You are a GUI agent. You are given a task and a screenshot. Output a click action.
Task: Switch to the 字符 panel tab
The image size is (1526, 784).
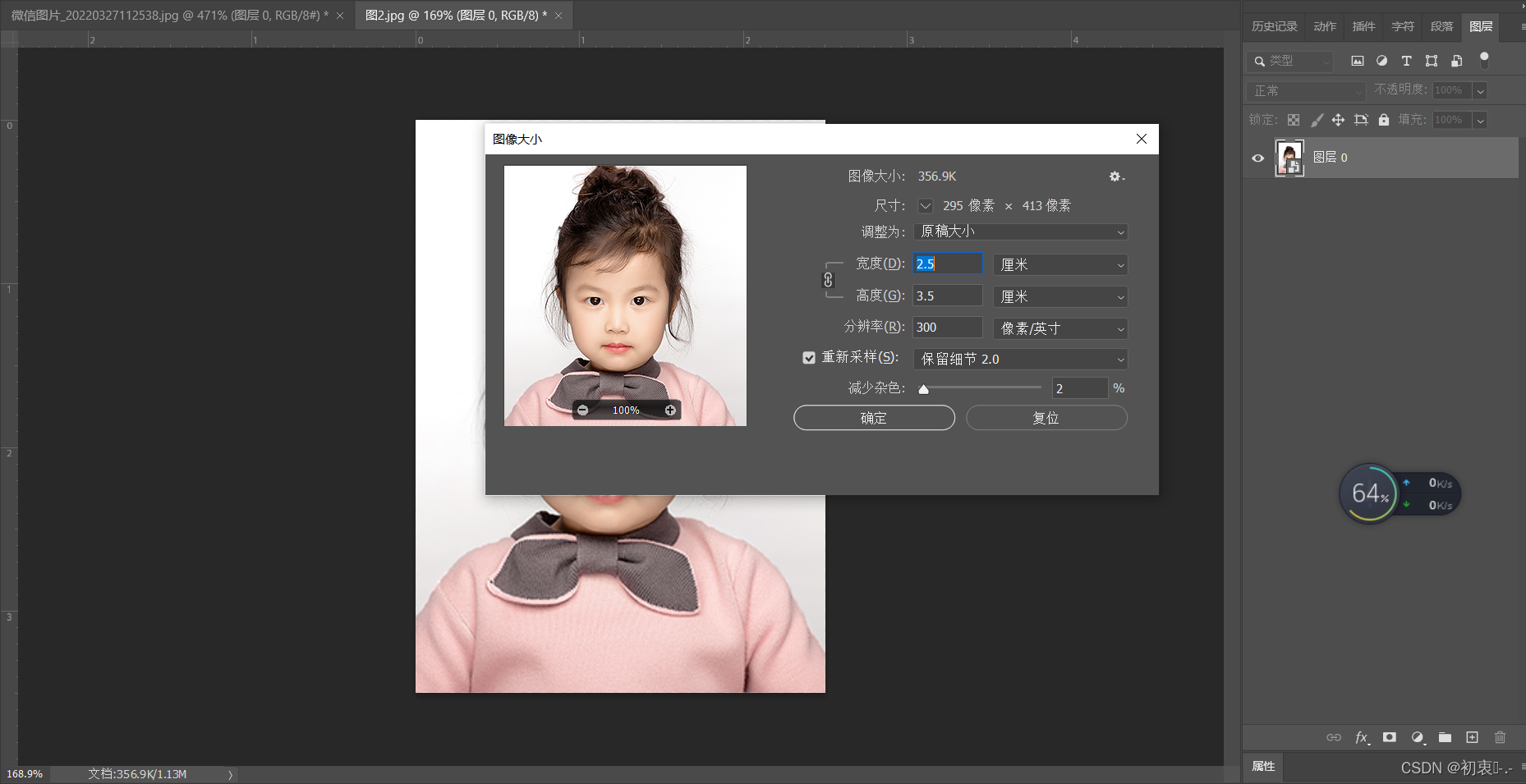pos(1403,26)
